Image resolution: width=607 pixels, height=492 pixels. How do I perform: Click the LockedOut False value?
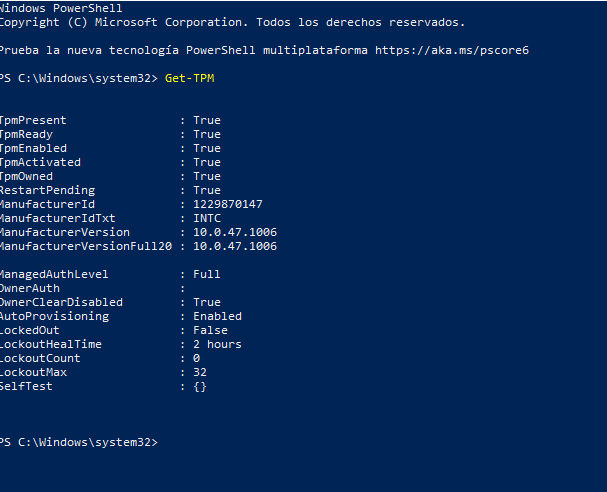pos(211,330)
